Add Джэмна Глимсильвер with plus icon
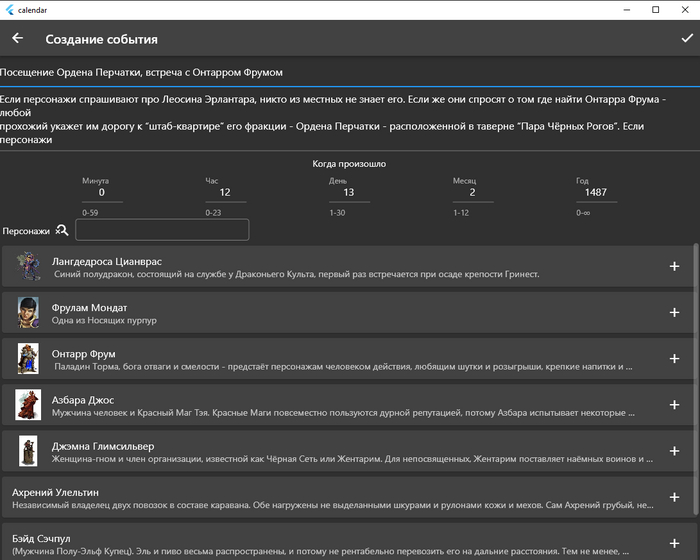700x560 pixels. click(x=674, y=451)
